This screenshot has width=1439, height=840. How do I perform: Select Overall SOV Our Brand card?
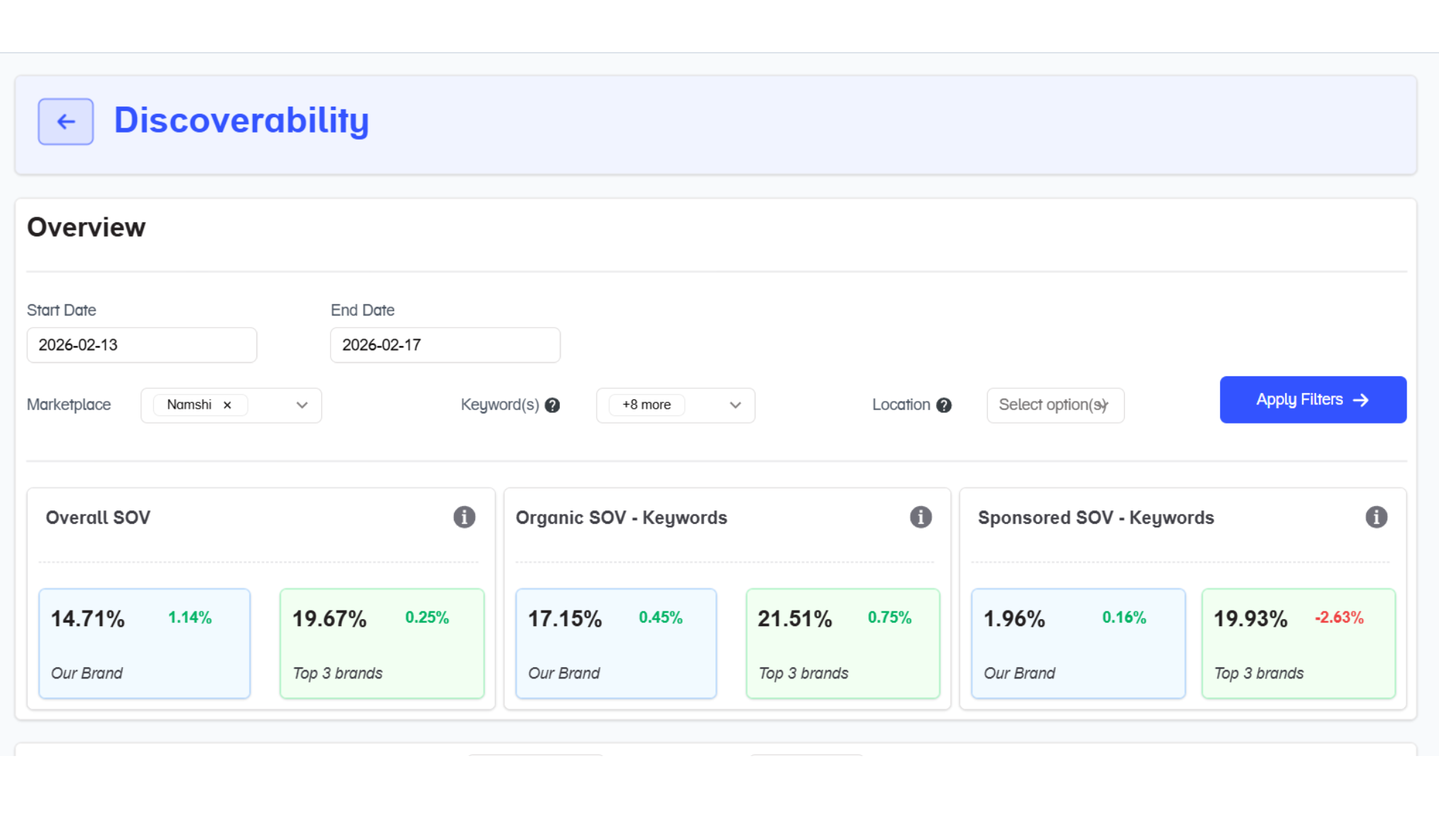pos(144,643)
